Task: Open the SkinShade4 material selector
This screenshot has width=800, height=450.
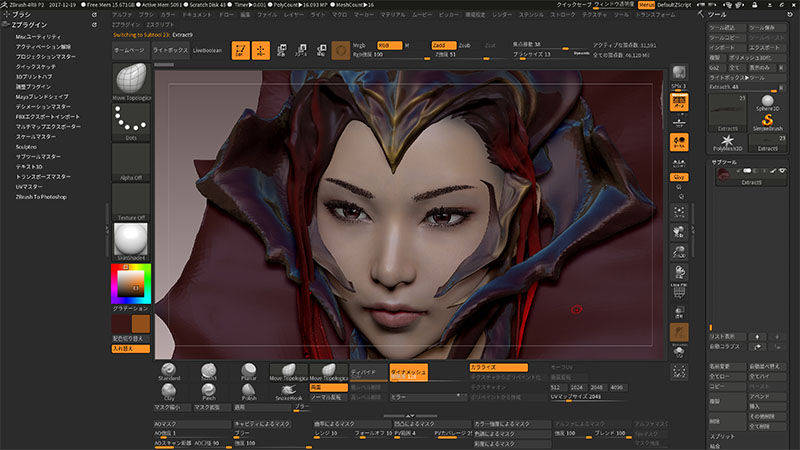Action: pyautogui.click(x=129, y=240)
